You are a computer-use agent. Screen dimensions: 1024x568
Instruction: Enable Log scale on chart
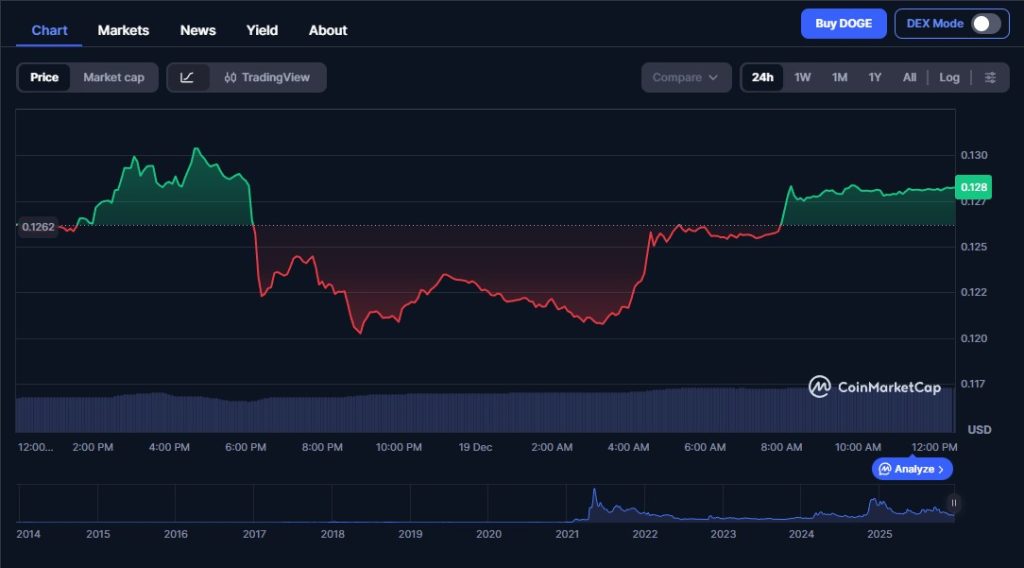pyautogui.click(x=949, y=77)
